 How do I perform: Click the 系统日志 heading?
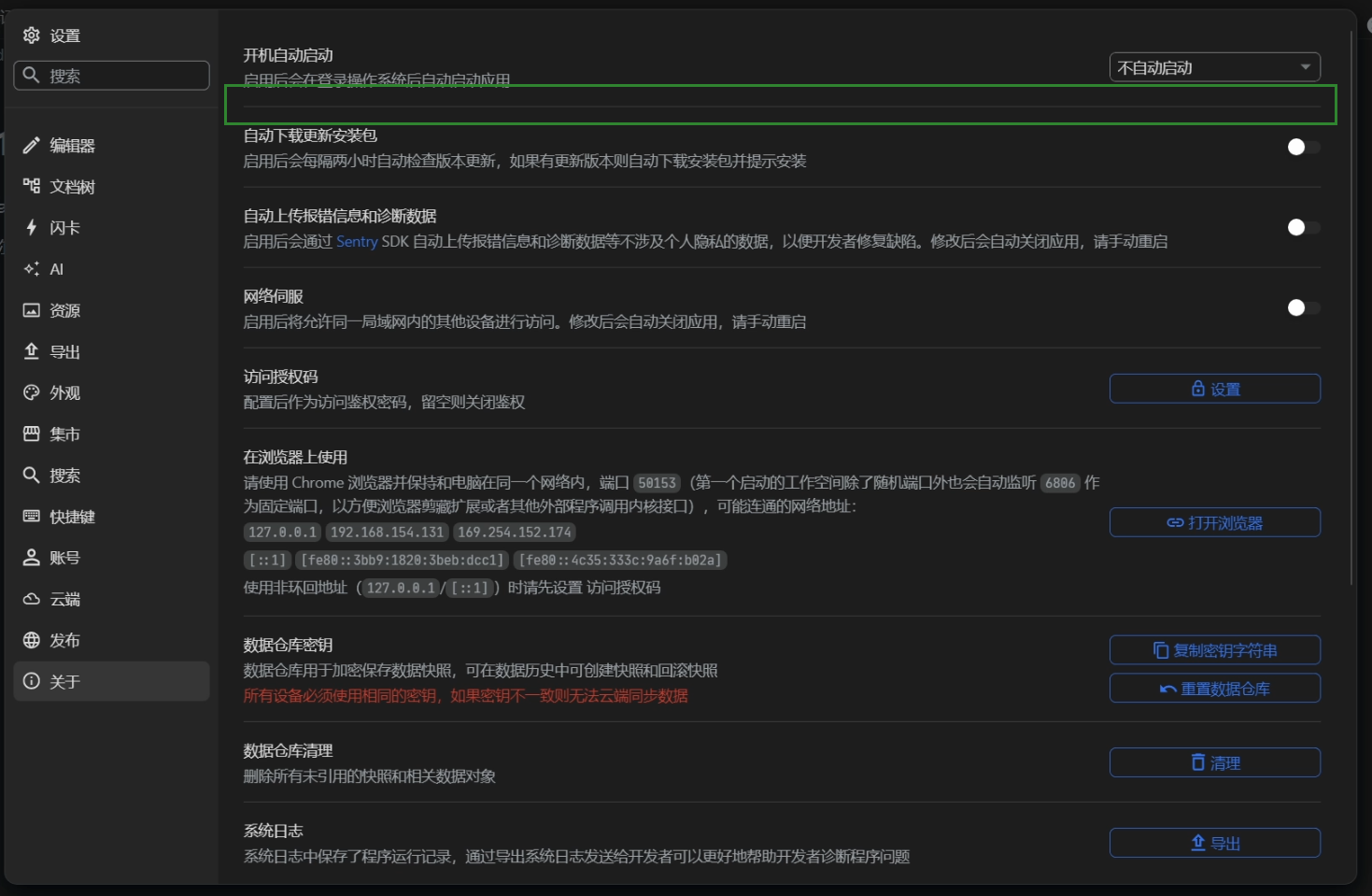click(x=273, y=831)
